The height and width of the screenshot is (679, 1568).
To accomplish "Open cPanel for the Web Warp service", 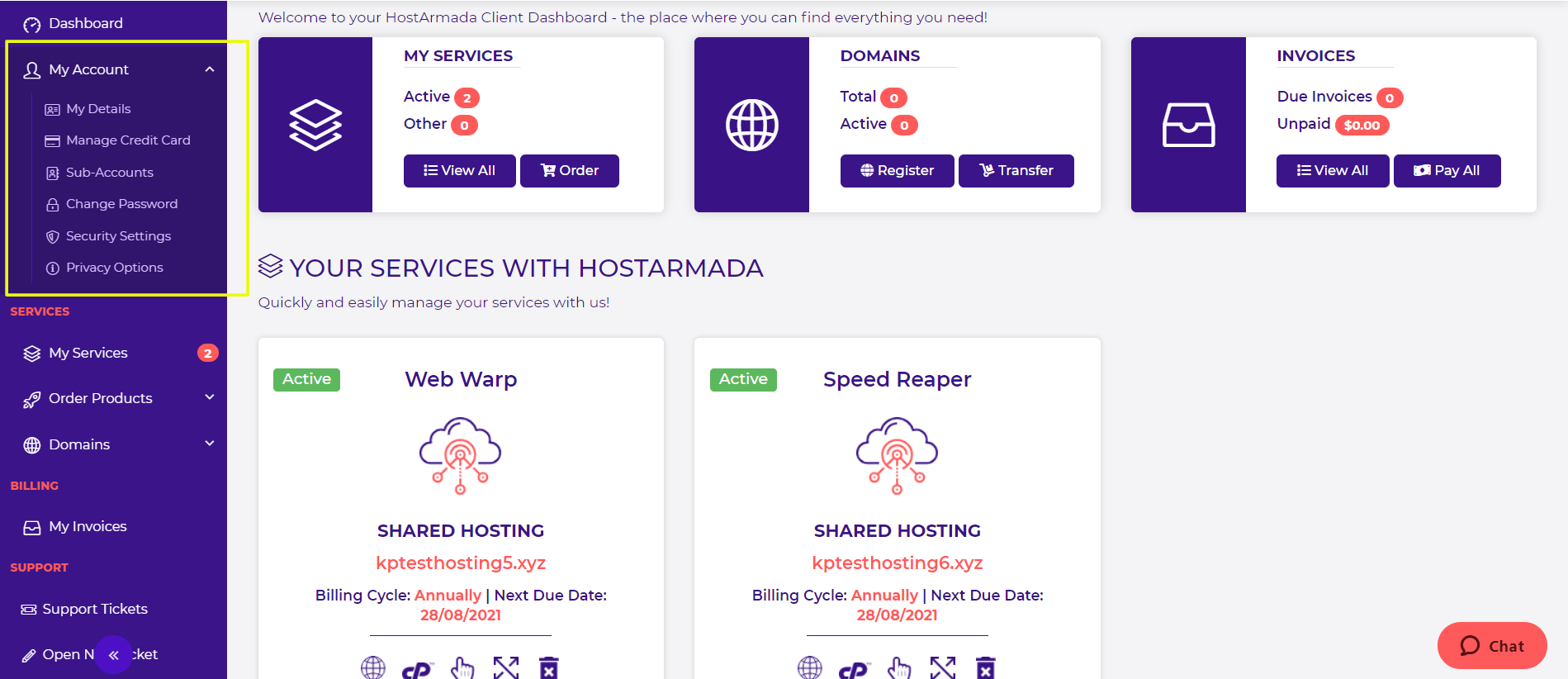I will coord(417,669).
